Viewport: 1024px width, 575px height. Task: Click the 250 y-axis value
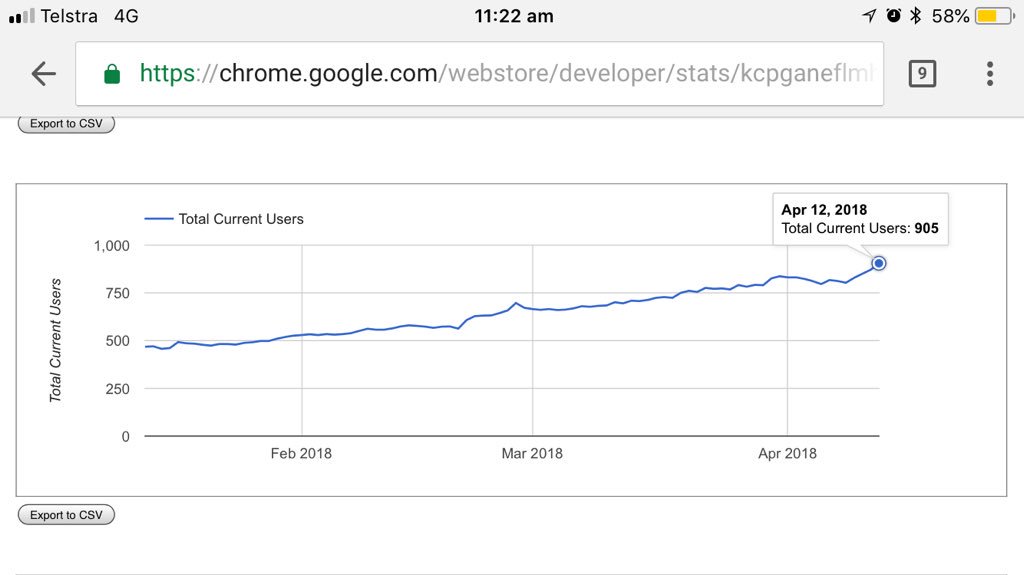118,389
